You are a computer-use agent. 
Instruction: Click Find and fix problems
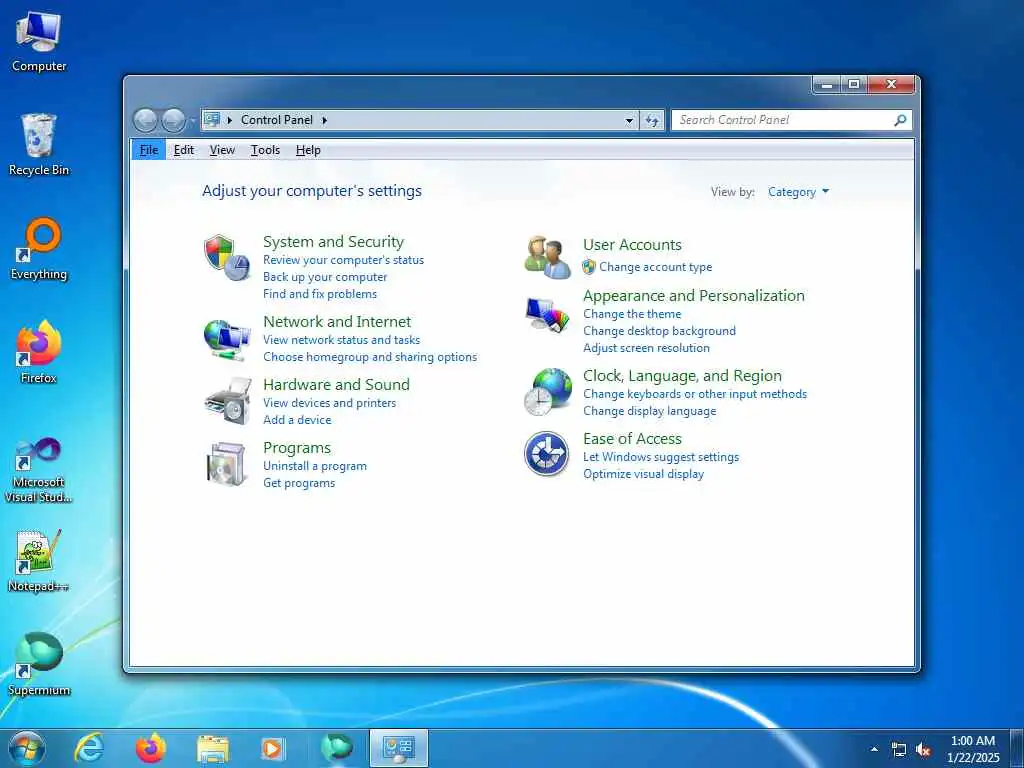coord(320,294)
